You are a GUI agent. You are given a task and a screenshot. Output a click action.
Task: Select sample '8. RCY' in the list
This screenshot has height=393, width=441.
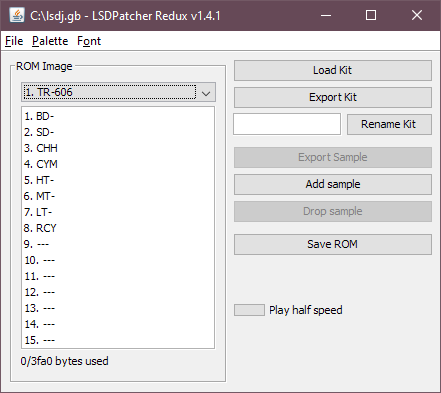tap(118, 228)
